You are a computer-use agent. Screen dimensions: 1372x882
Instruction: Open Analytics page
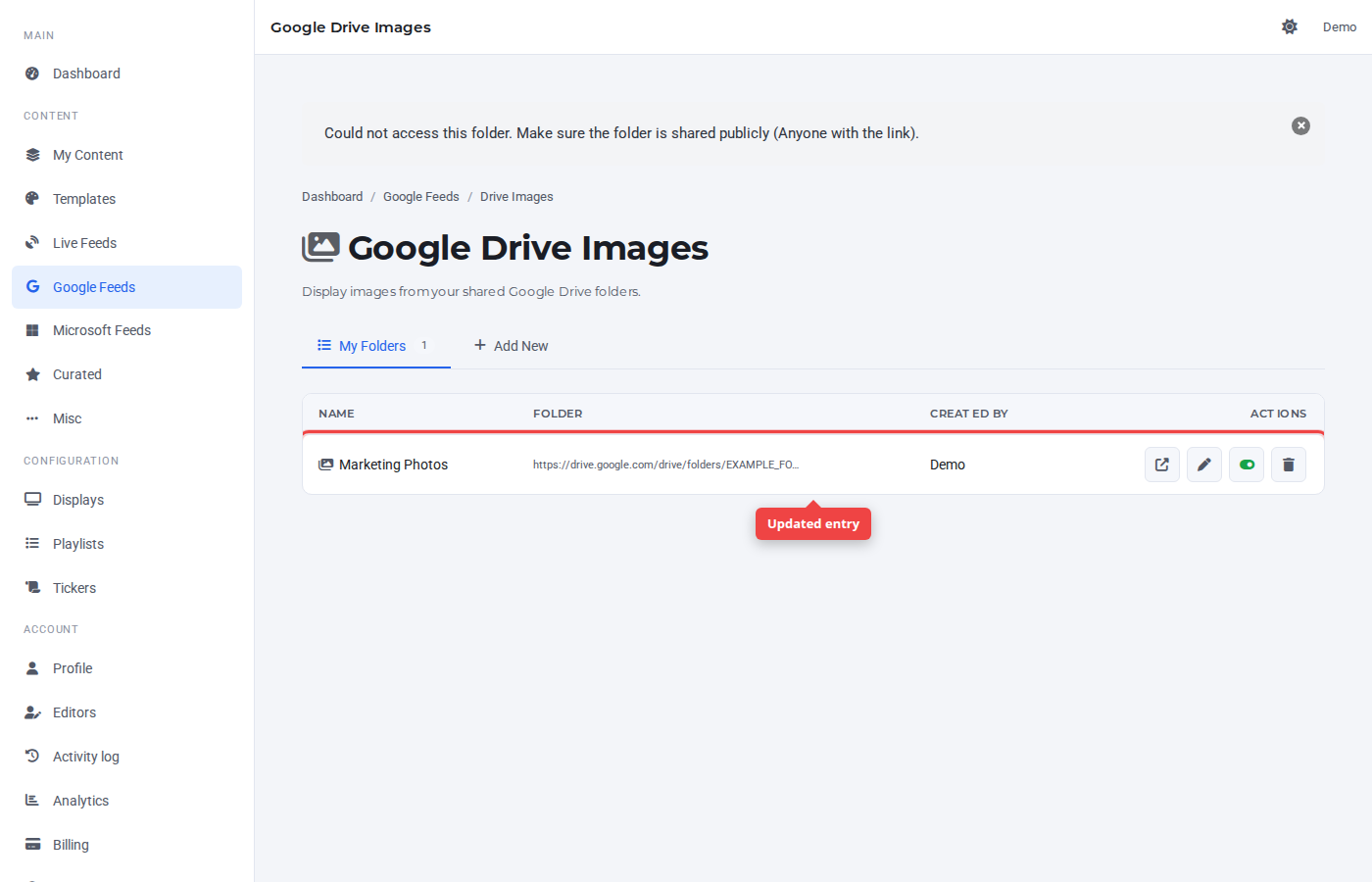point(126,801)
